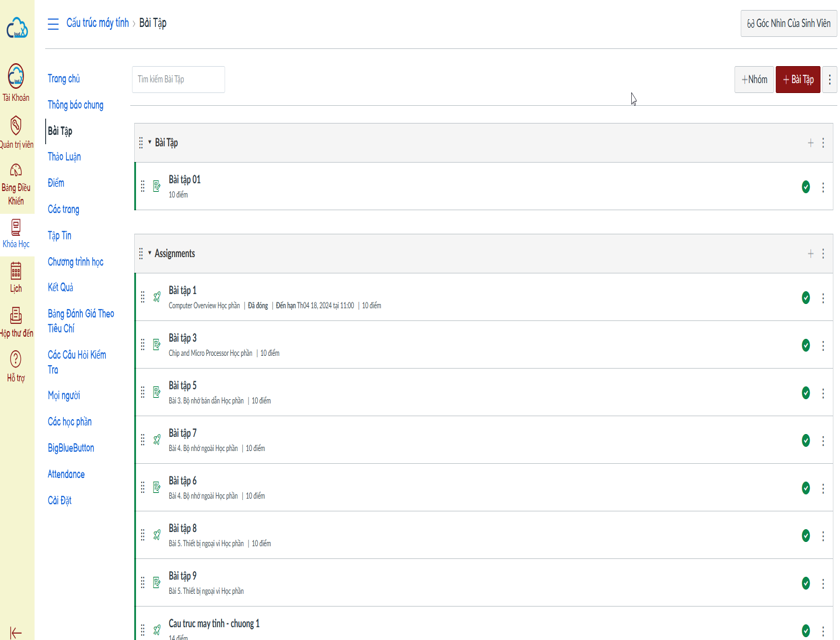Open options menu for Bài tập 5
Screen dimensions: 840x640
click(823, 393)
